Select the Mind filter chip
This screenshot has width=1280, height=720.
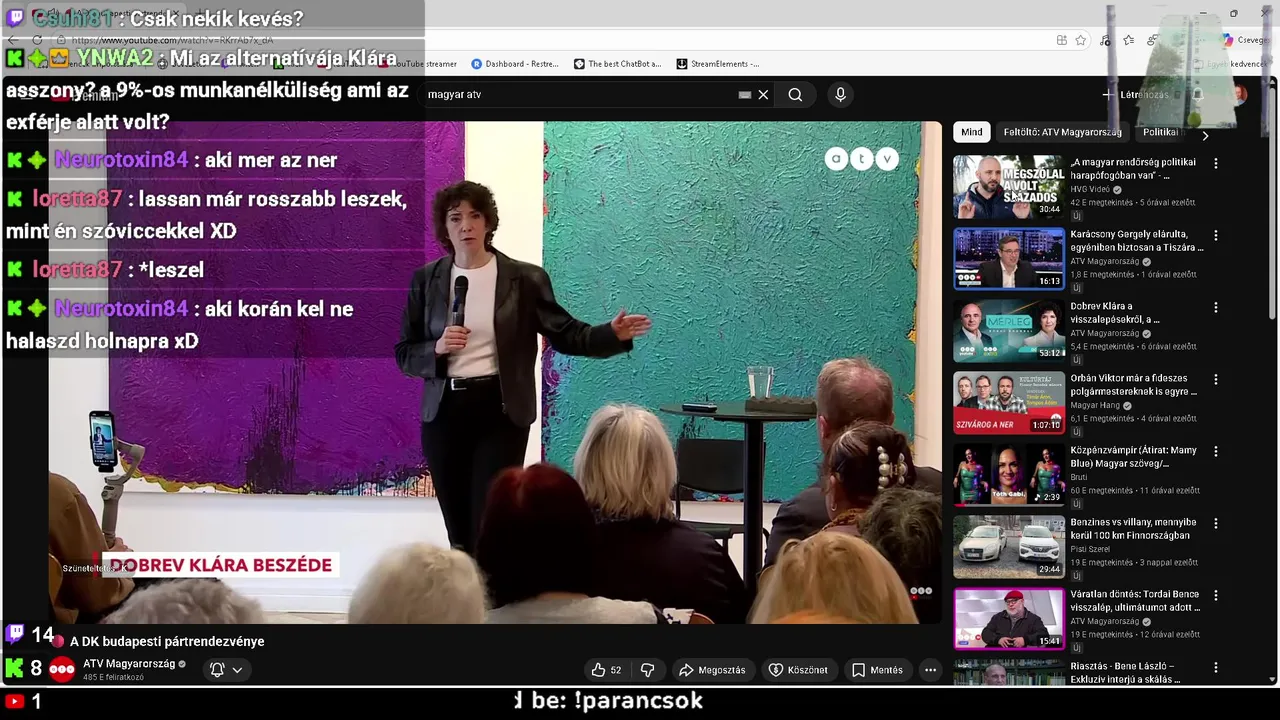[x=971, y=132]
